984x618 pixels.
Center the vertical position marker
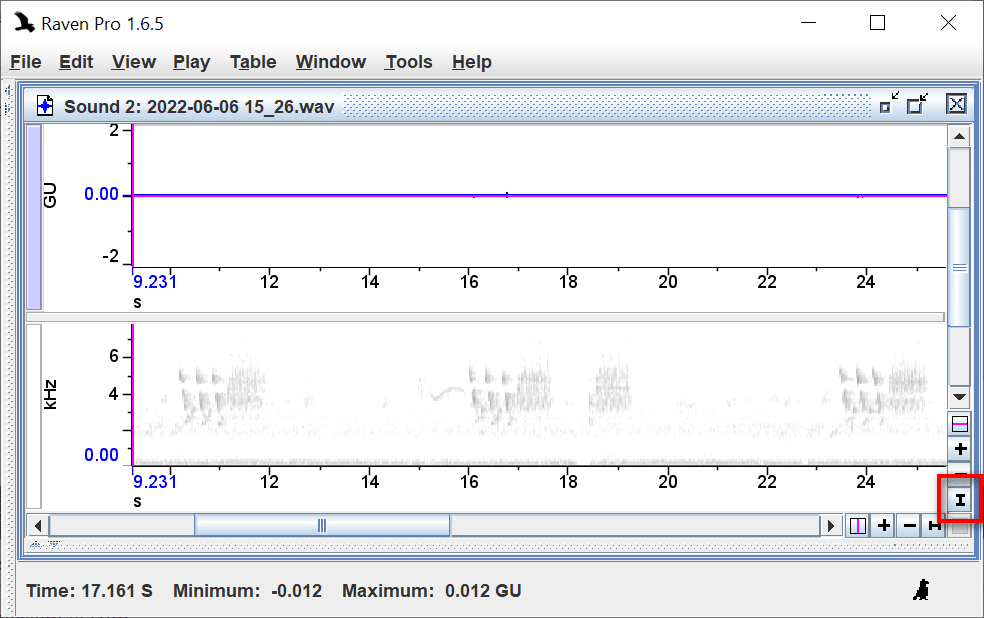(960, 424)
